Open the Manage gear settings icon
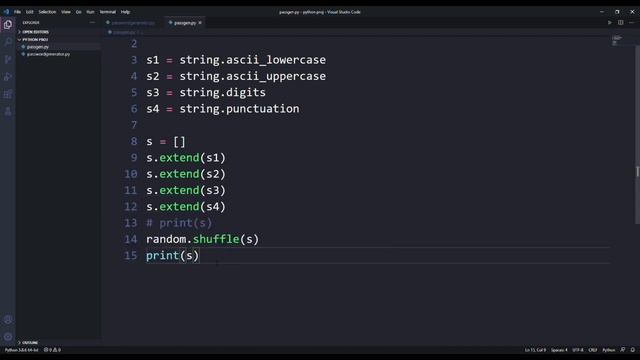This screenshot has height=360, width=640. click(8, 337)
